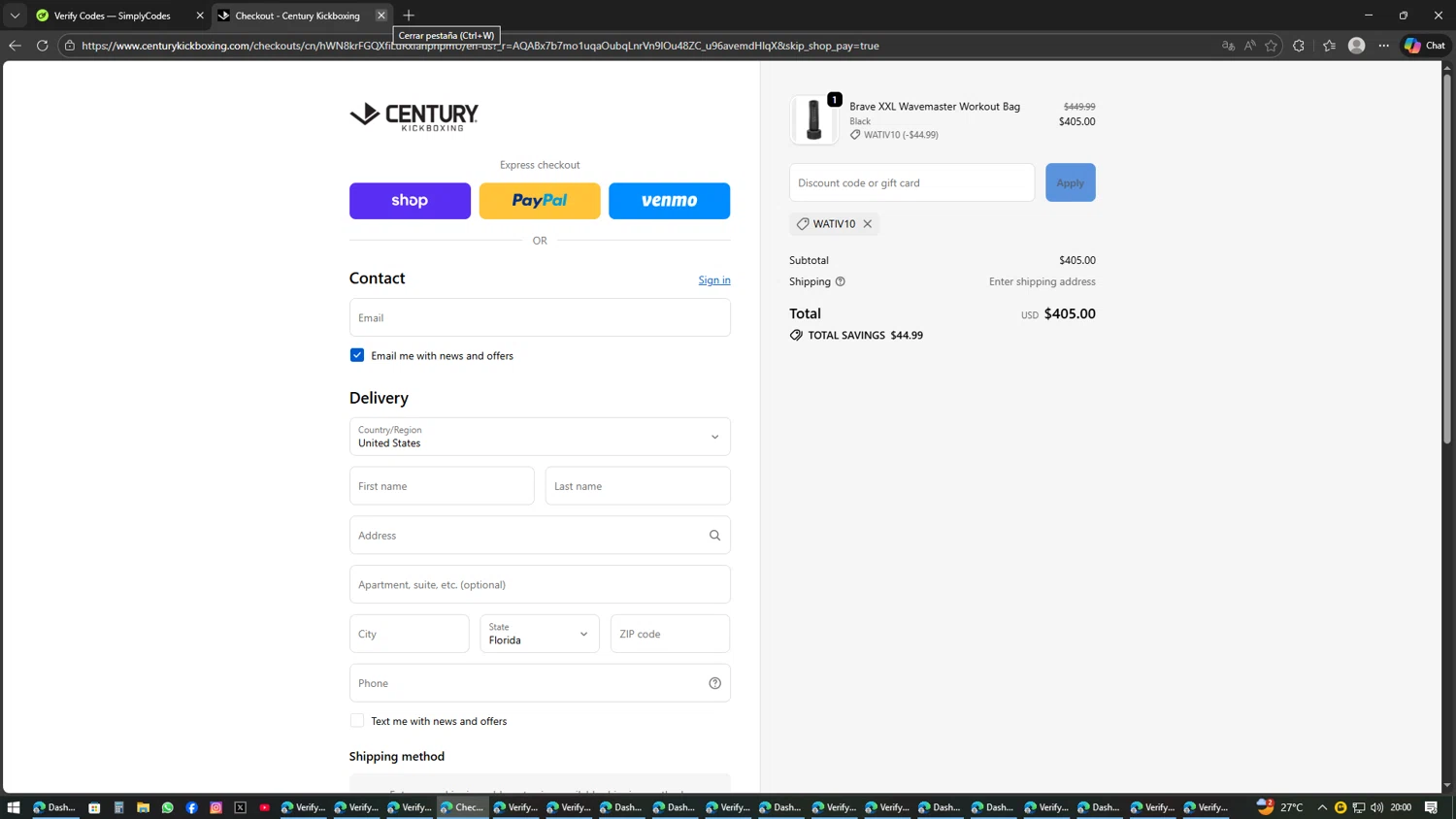Focus the Email input field

540,317
